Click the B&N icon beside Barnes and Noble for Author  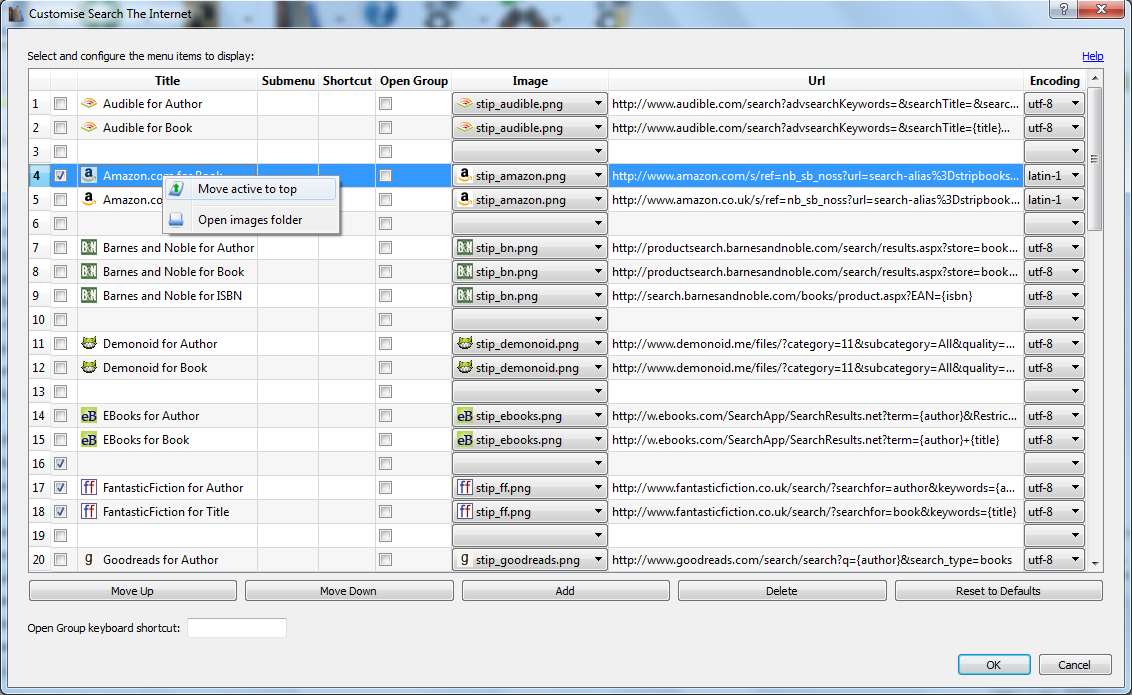point(89,248)
